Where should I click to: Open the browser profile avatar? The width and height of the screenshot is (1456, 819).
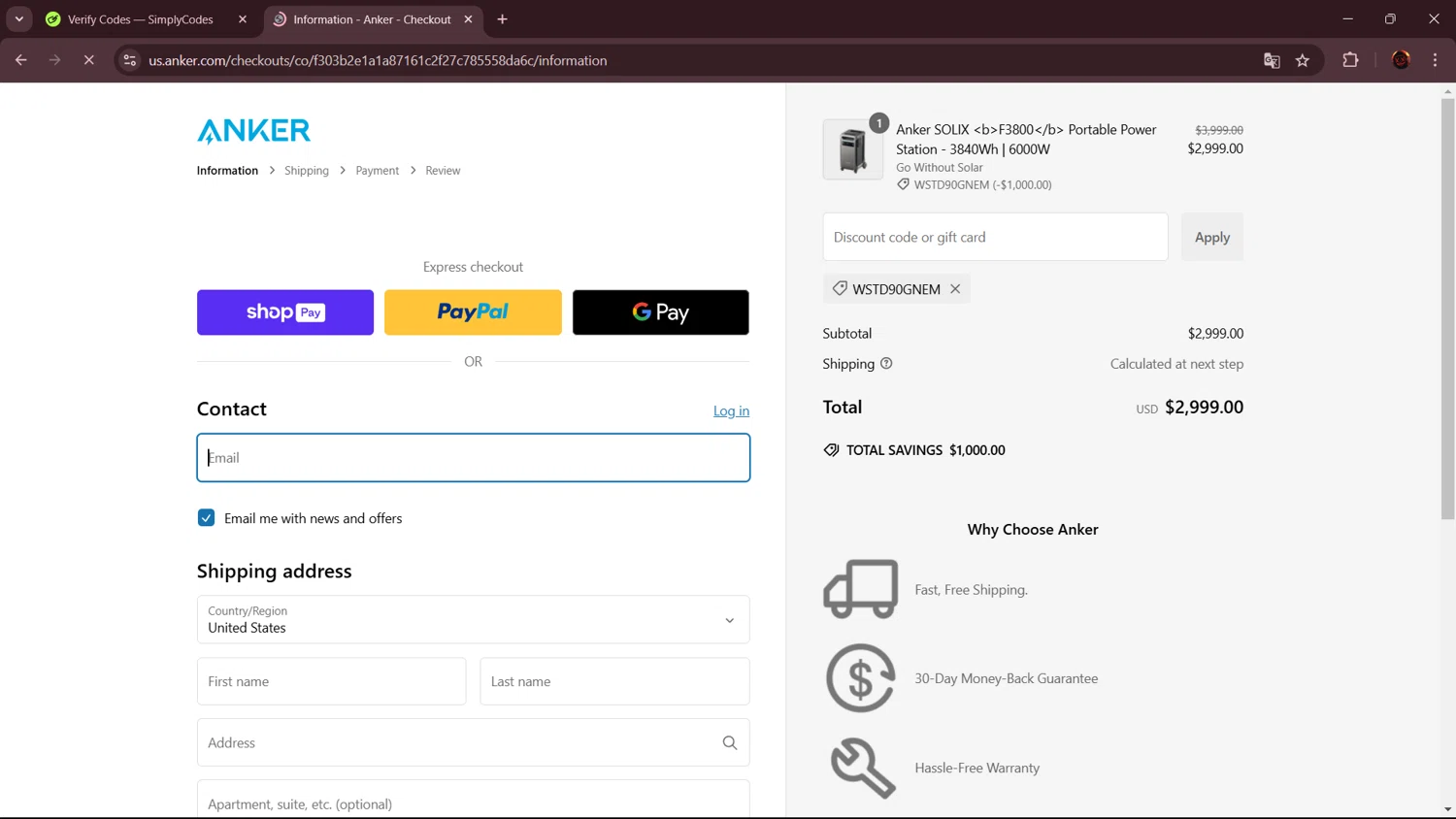pyautogui.click(x=1401, y=60)
